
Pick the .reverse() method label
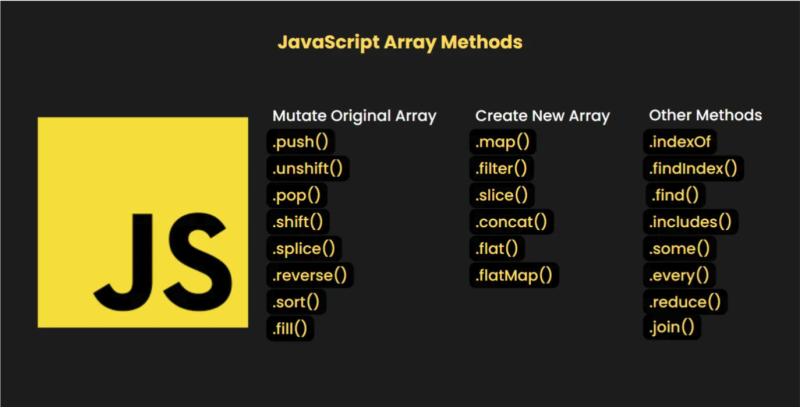(312, 274)
